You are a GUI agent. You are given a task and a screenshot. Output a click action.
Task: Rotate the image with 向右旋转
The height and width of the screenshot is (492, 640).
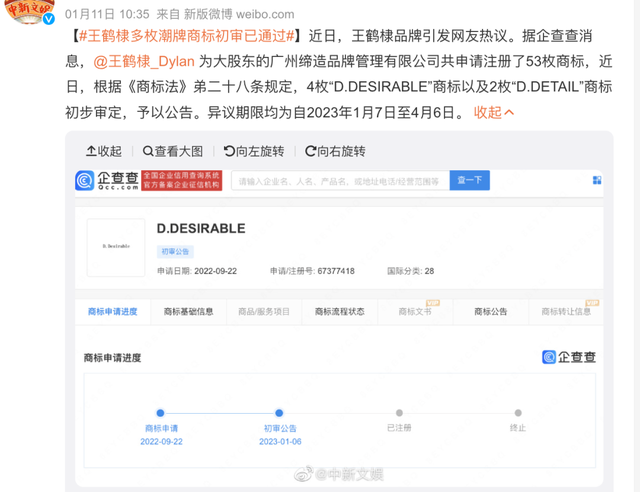coord(335,151)
